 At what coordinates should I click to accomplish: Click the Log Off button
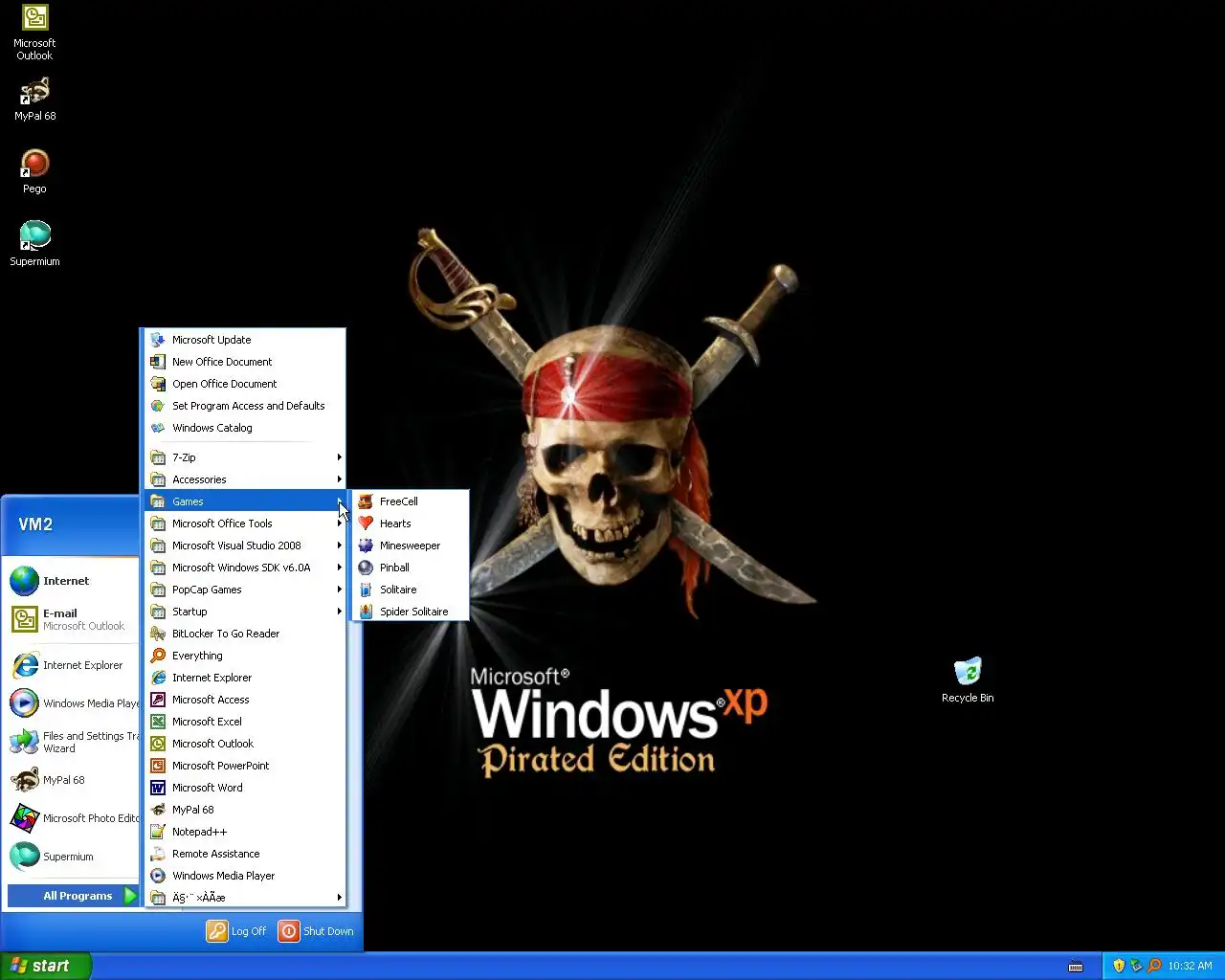click(x=237, y=931)
